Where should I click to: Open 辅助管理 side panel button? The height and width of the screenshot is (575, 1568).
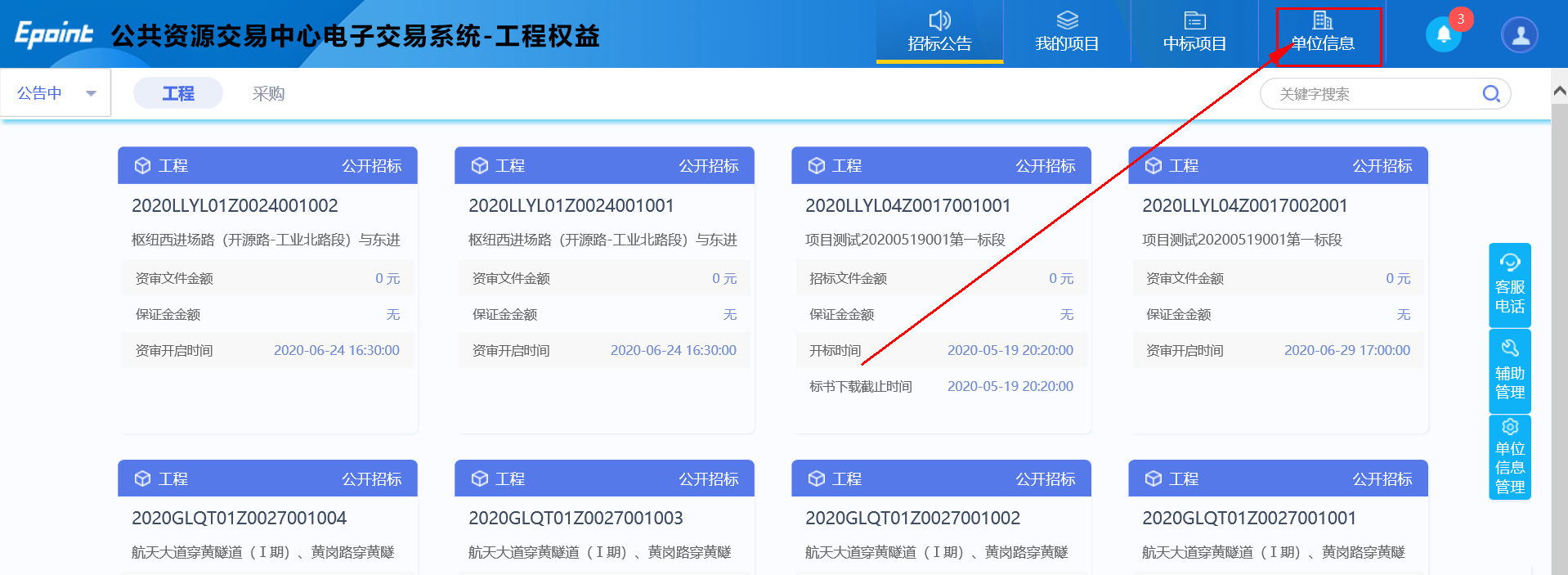1509,371
